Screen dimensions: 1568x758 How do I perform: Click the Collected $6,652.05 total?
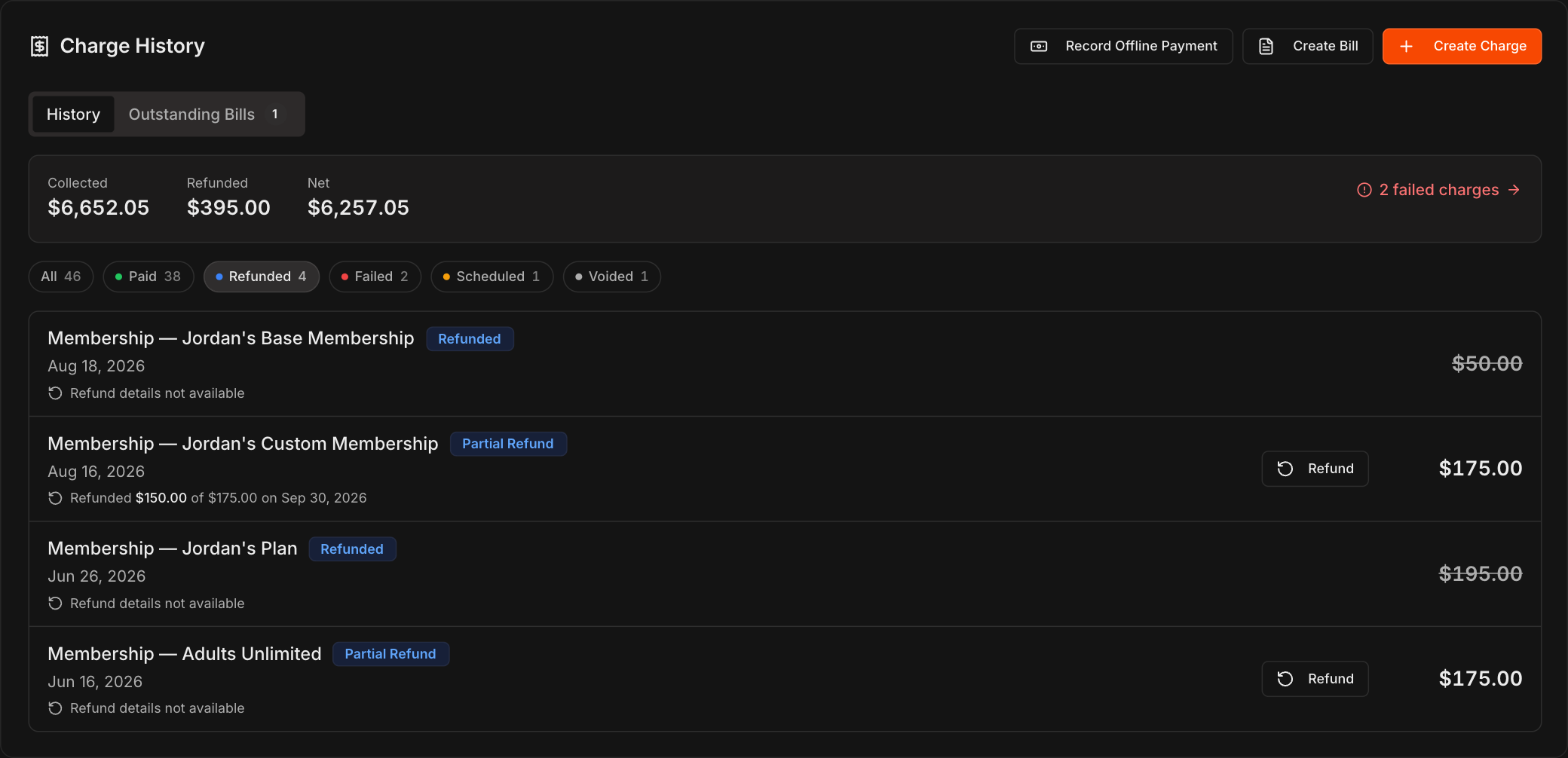click(x=99, y=198)
